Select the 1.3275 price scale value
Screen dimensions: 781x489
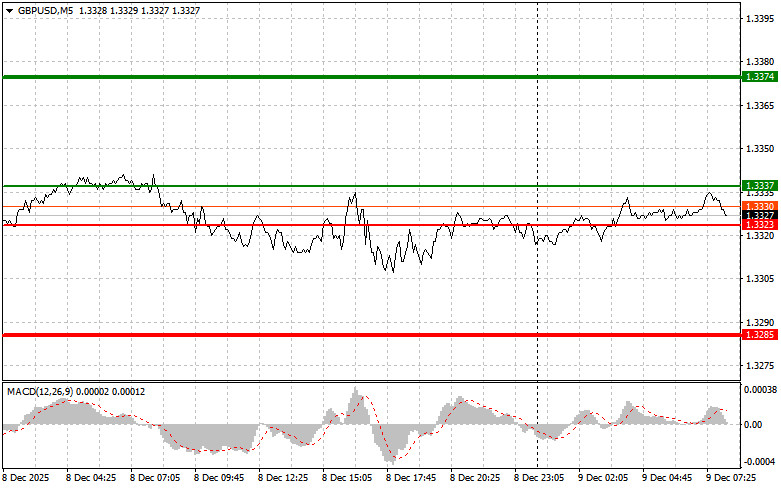point(760,366)
